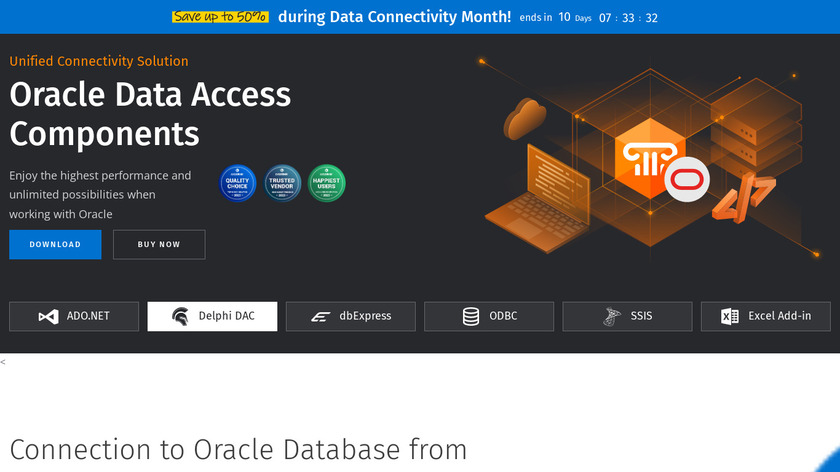Click the orange cloud in hero illustration
840x472 pixels.
[525, 118]
